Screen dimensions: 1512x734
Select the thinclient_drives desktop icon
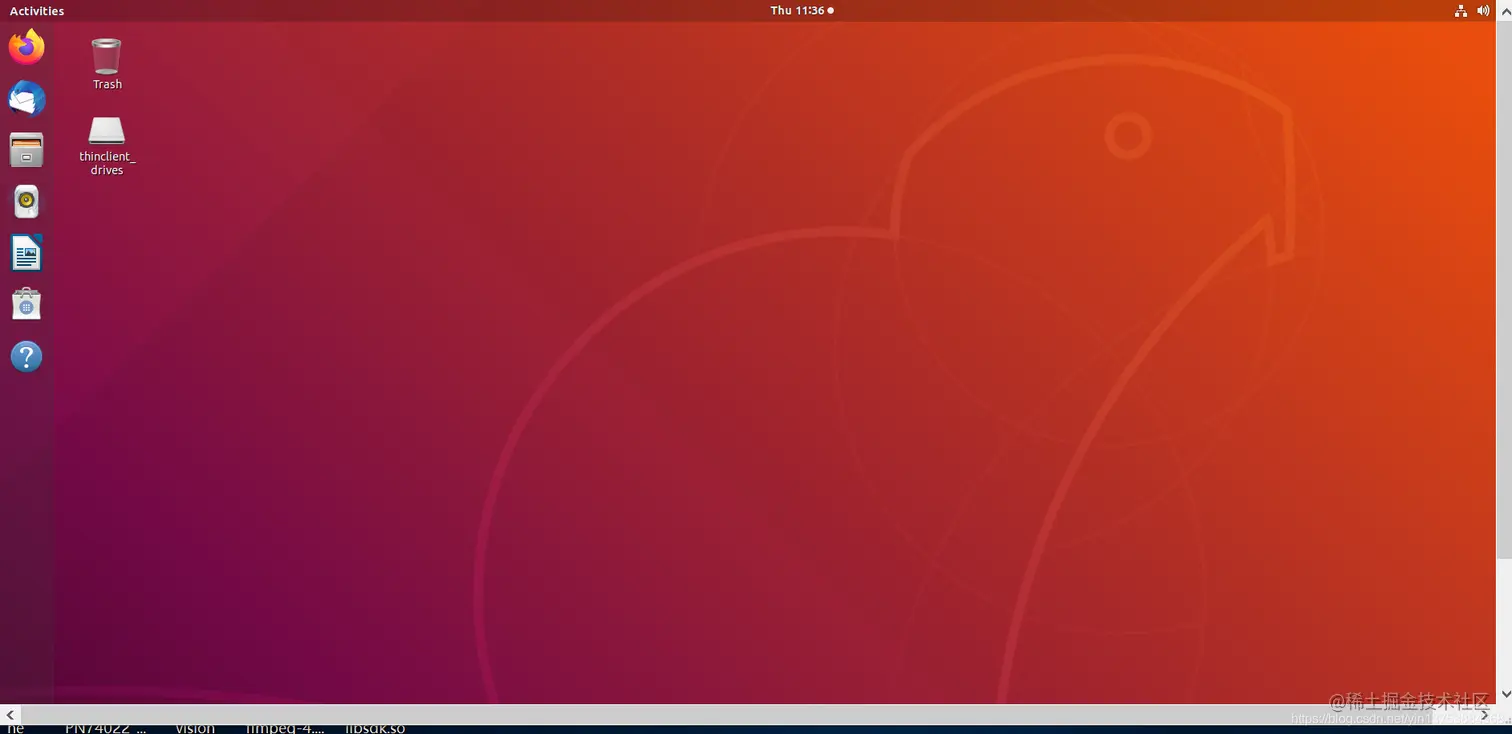coord(107,146)
